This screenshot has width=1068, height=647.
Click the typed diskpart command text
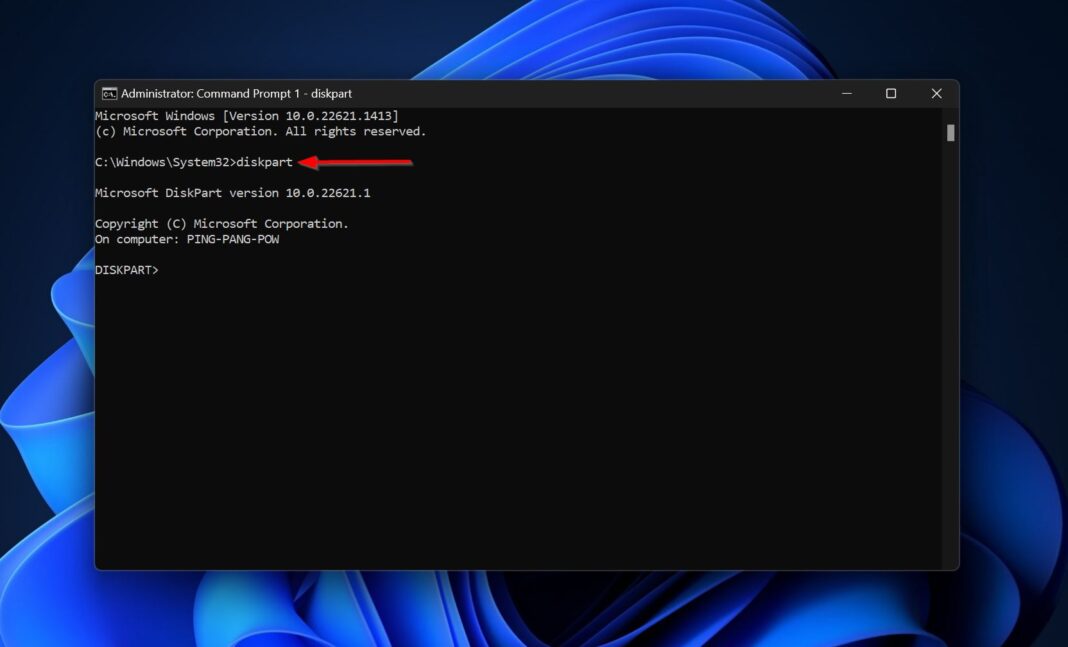(264, 162)
